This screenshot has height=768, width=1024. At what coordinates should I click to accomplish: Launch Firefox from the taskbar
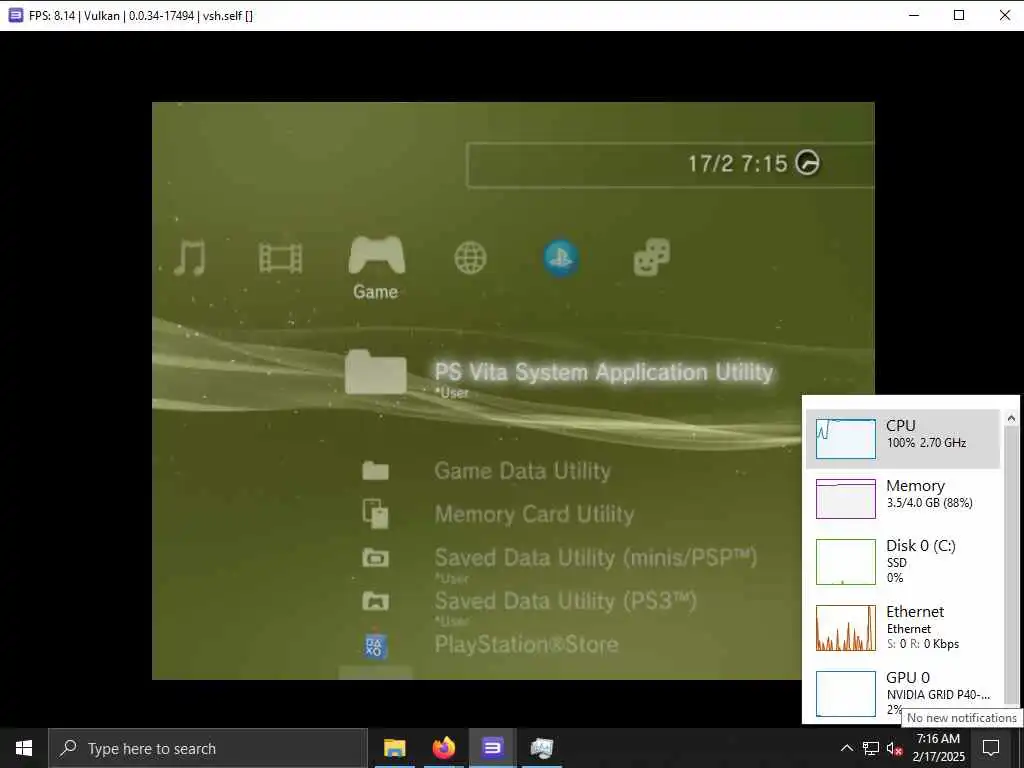point(443,748)
